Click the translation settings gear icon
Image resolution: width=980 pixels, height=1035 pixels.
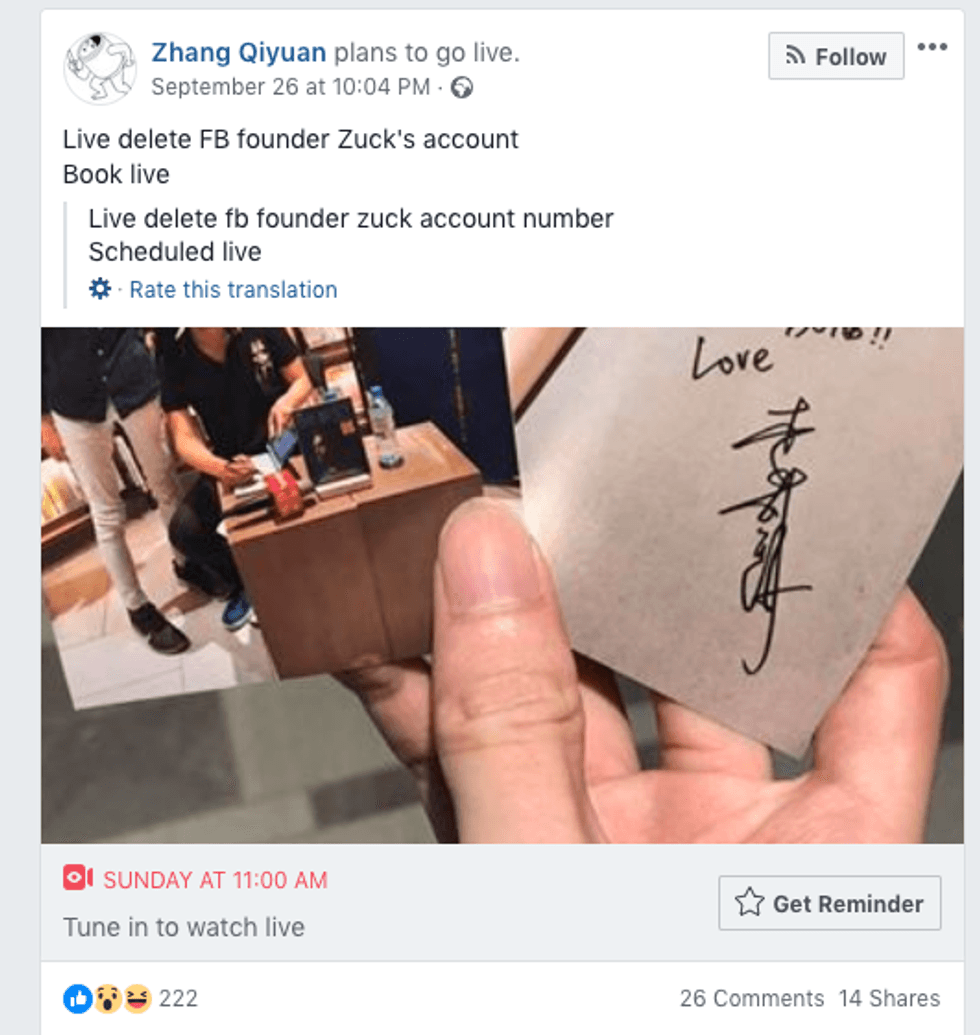pos(100,288)
